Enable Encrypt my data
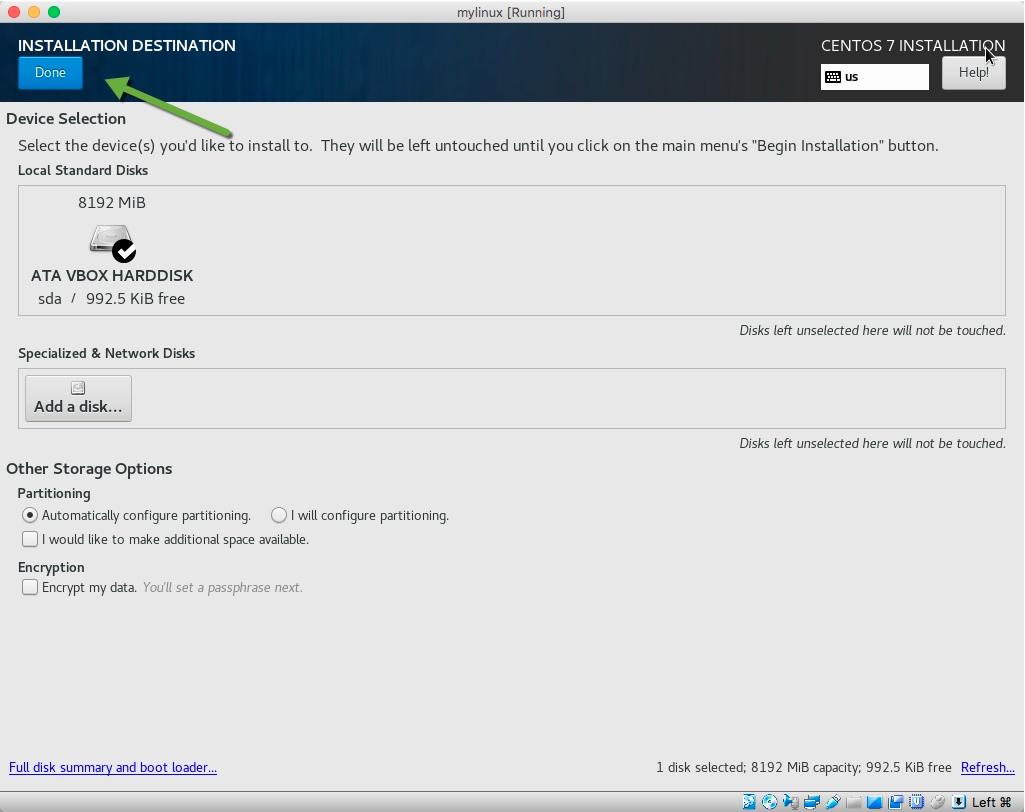 pyautogui.click(x=30, y=587)
